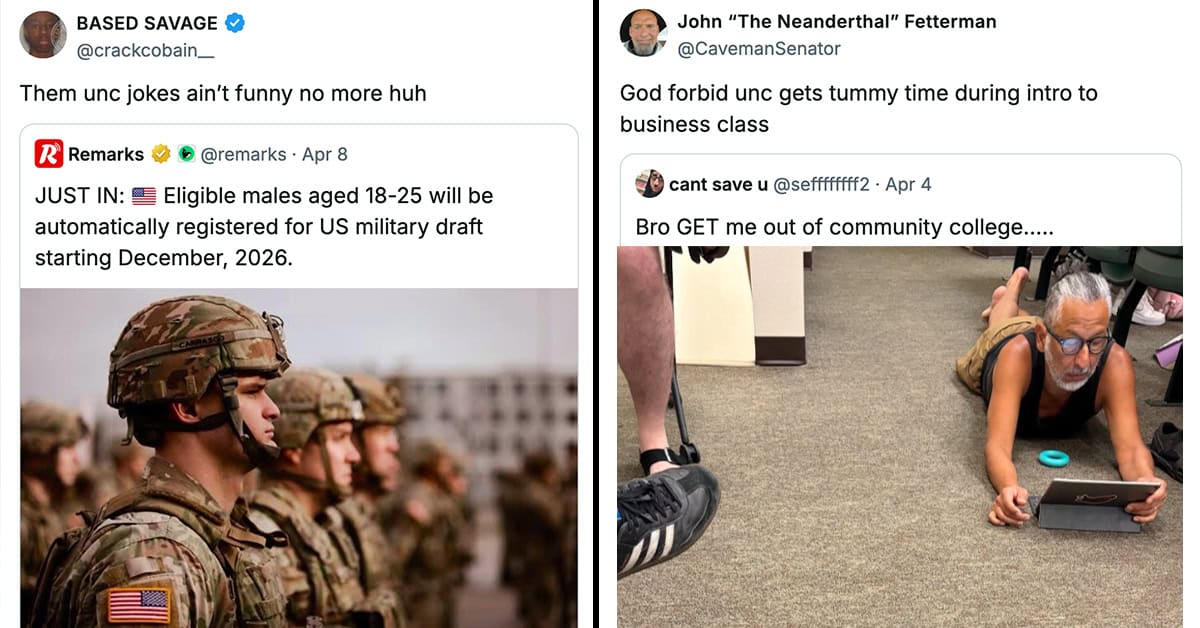The image size is (1200, 628).
Task: Go to the @crackcobain__ handle
Action: point(145,51)
